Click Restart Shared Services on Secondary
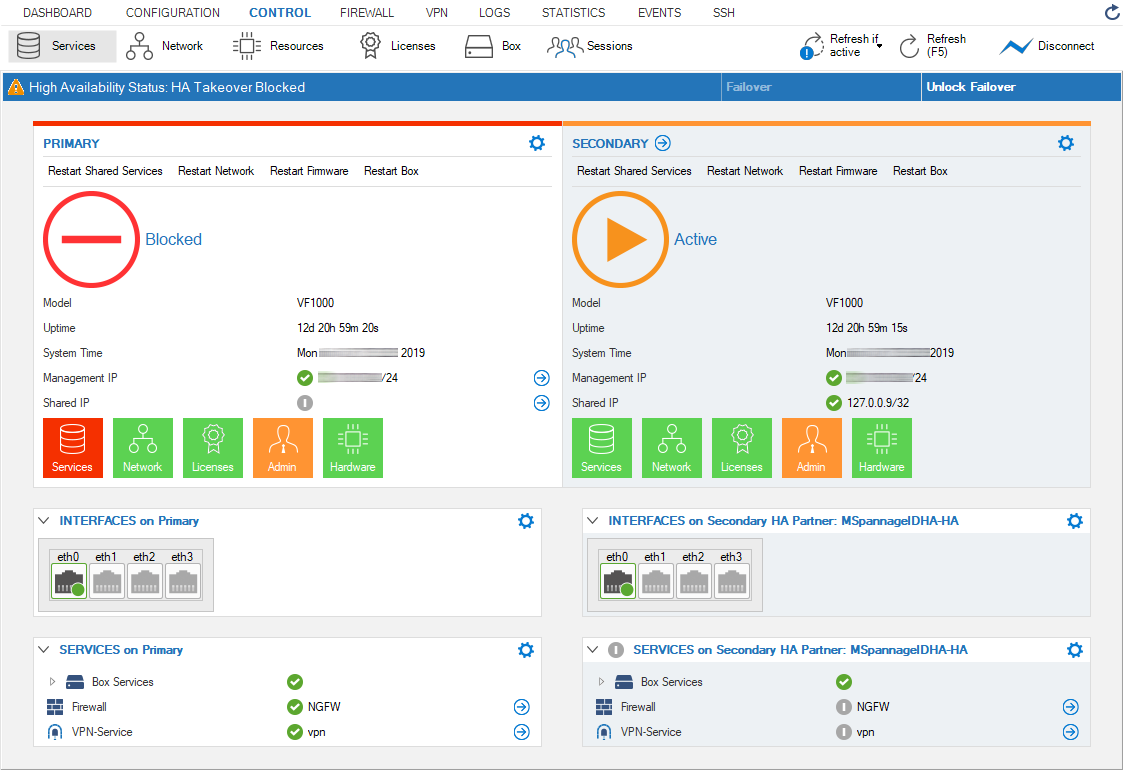The width and height of the screenshot is (1123, 770). click(634, 171)
